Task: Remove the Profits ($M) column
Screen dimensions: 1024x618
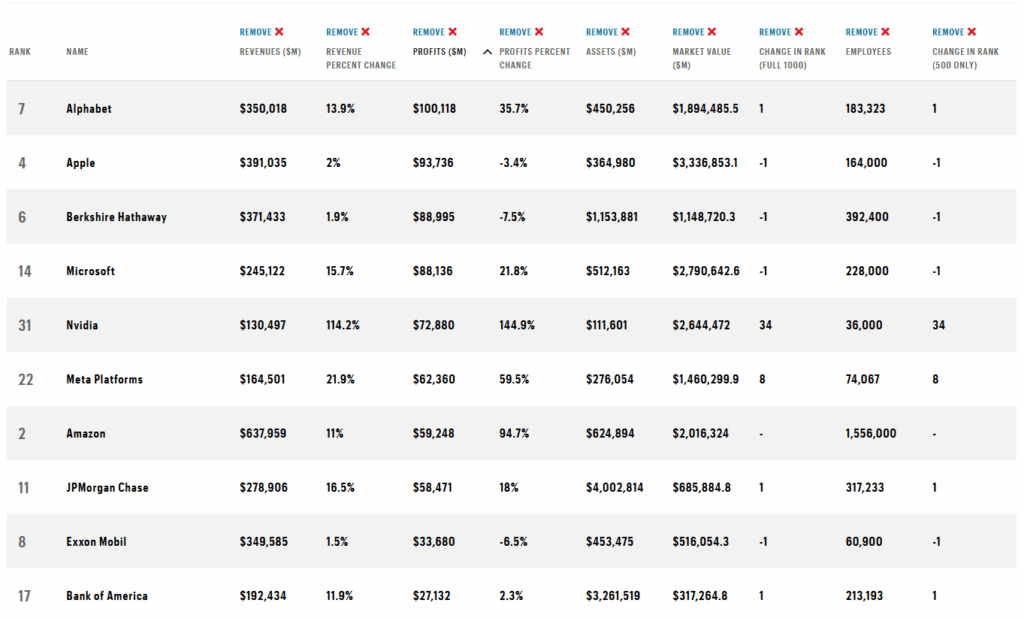Action: point(435,32)
